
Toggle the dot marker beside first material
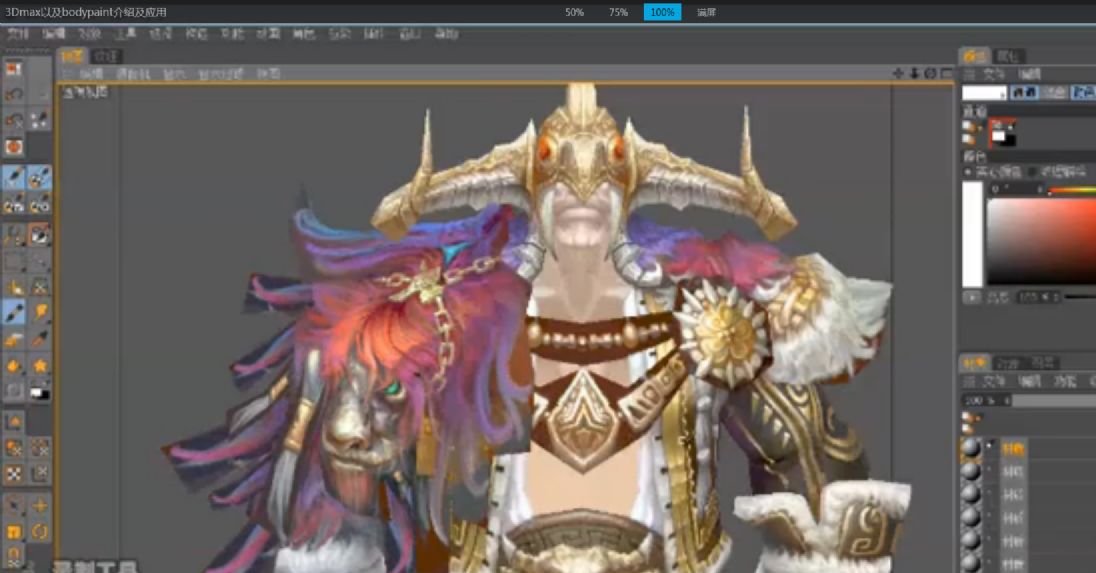click(990, 445)
